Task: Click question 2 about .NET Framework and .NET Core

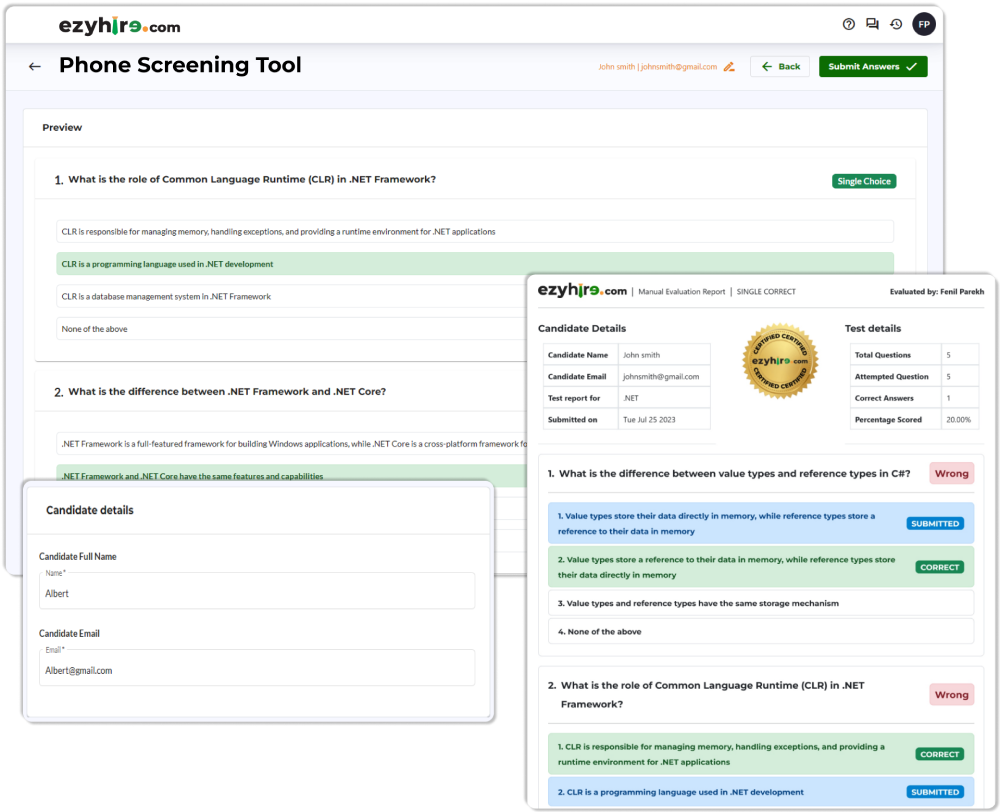Action: pyautogui.click(x=227, y=392)
